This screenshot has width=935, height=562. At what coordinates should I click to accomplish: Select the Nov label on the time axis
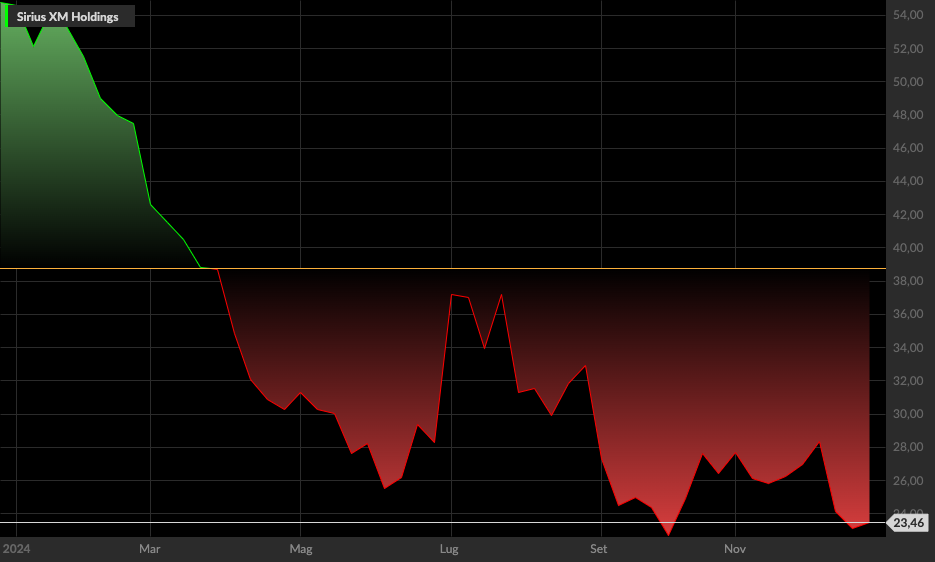[x=735, y=549]
